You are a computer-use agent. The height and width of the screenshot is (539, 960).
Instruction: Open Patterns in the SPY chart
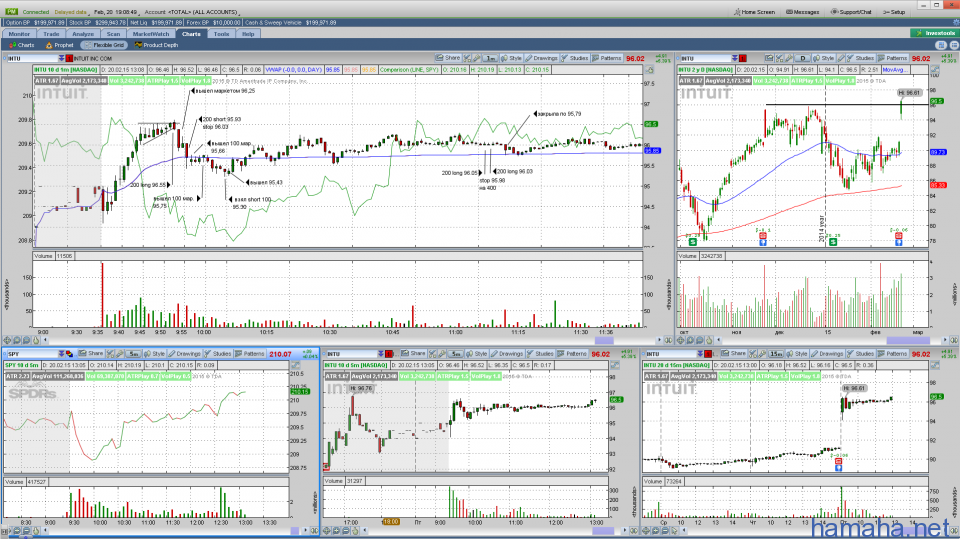(250, 353)
